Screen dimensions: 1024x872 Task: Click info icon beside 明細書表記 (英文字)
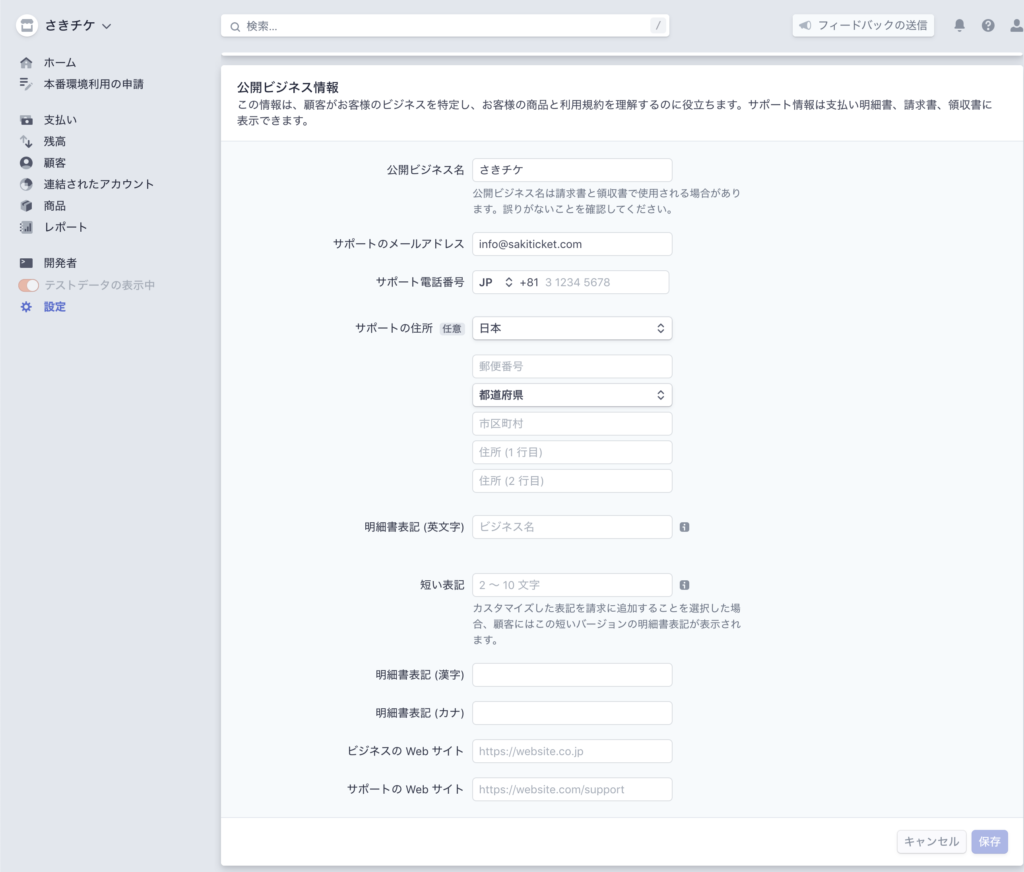(x=684, y=527)
